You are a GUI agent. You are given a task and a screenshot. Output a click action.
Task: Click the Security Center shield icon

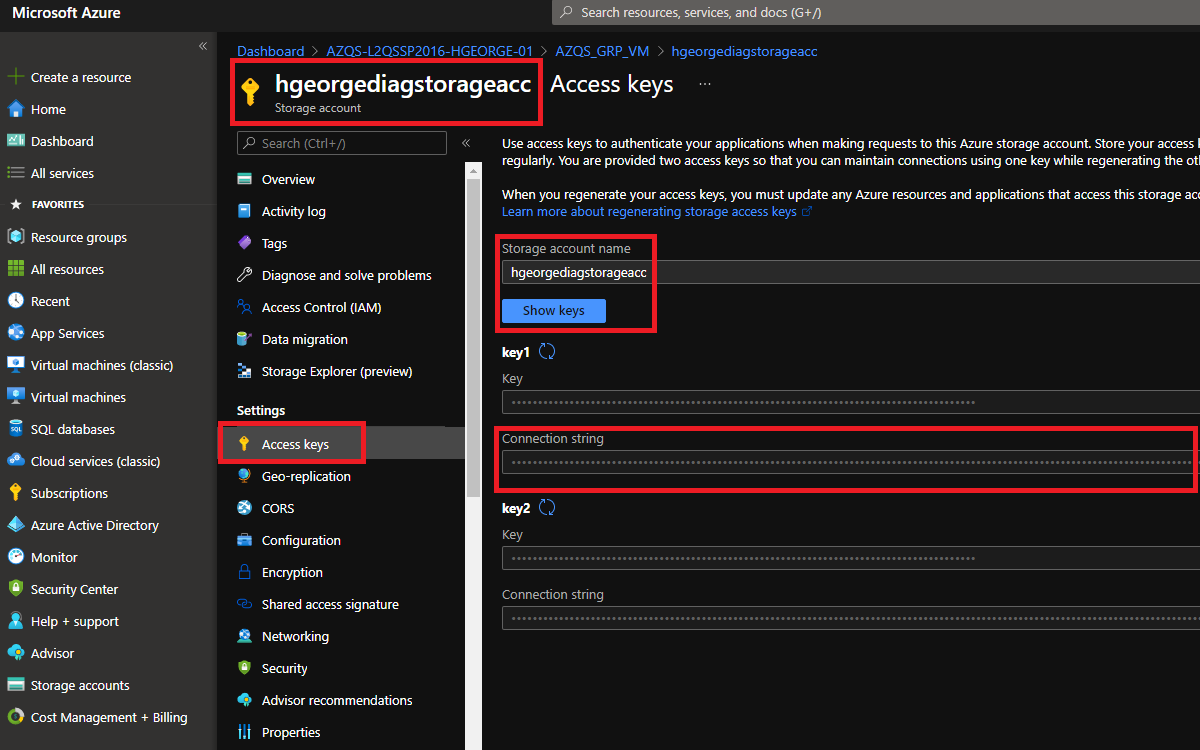pyautogui.click(x=15, y=590)
